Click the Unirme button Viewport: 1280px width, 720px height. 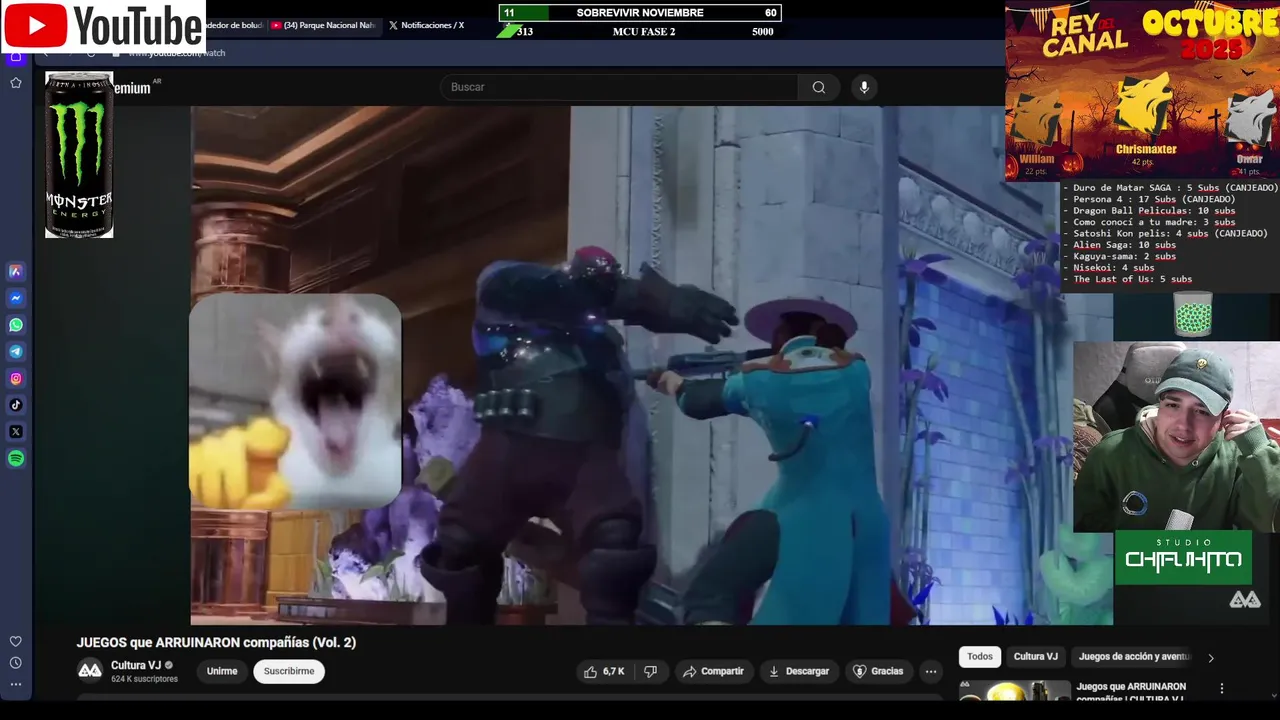pyautogui.click(x=222, y=671)
